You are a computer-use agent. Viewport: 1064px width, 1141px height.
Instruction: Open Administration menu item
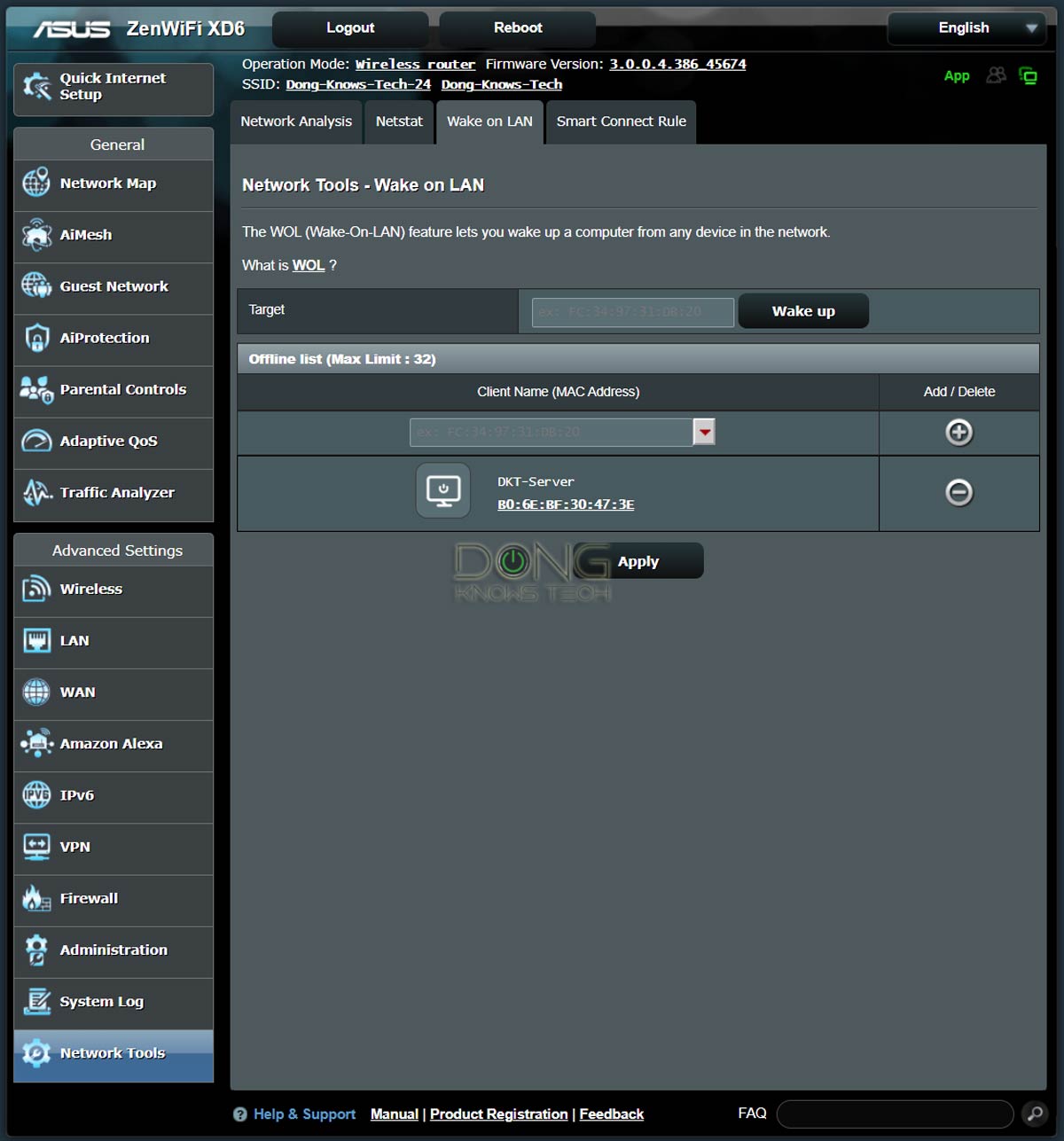[x=113, y=950]
